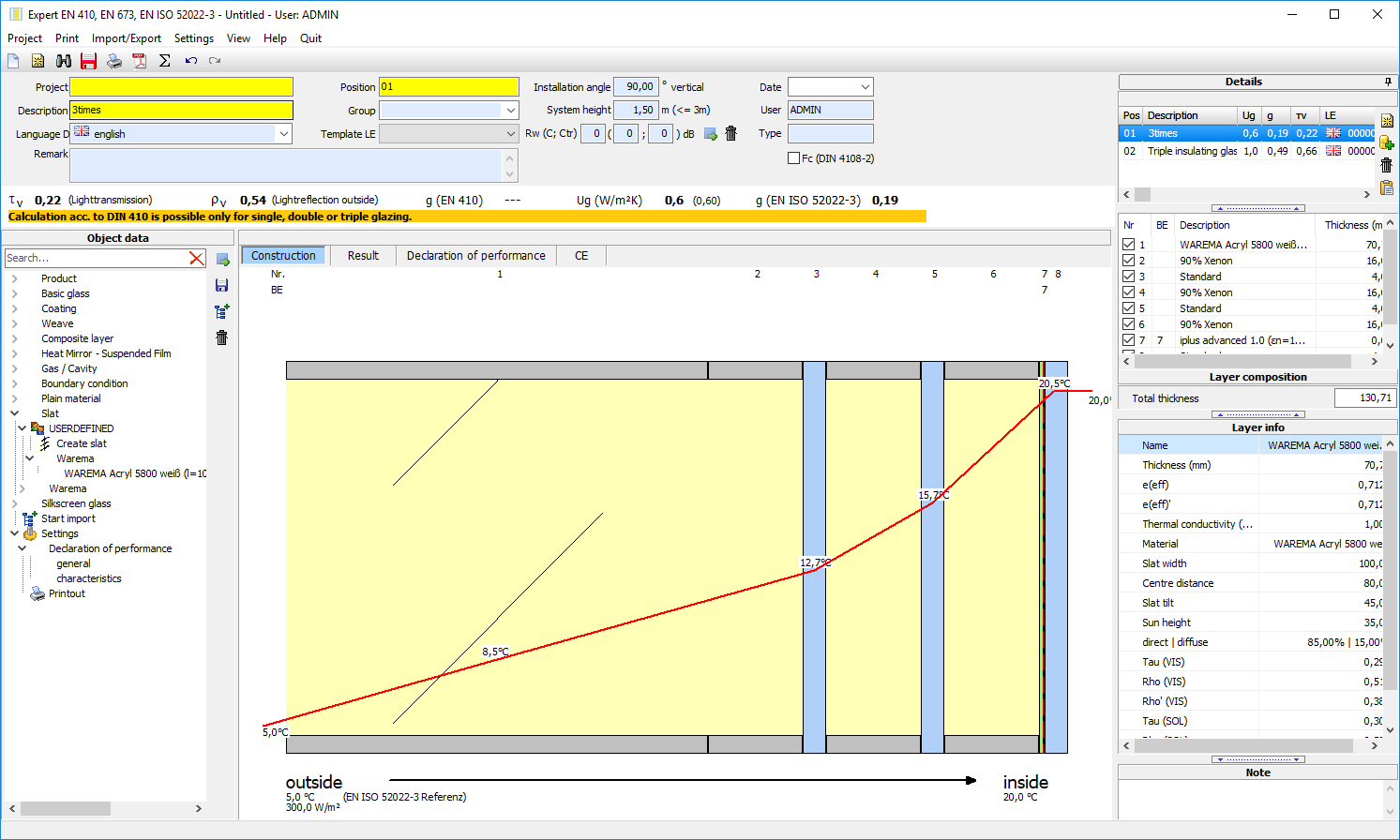Select position 02 Triple insulating glass row

(1191, 151)
